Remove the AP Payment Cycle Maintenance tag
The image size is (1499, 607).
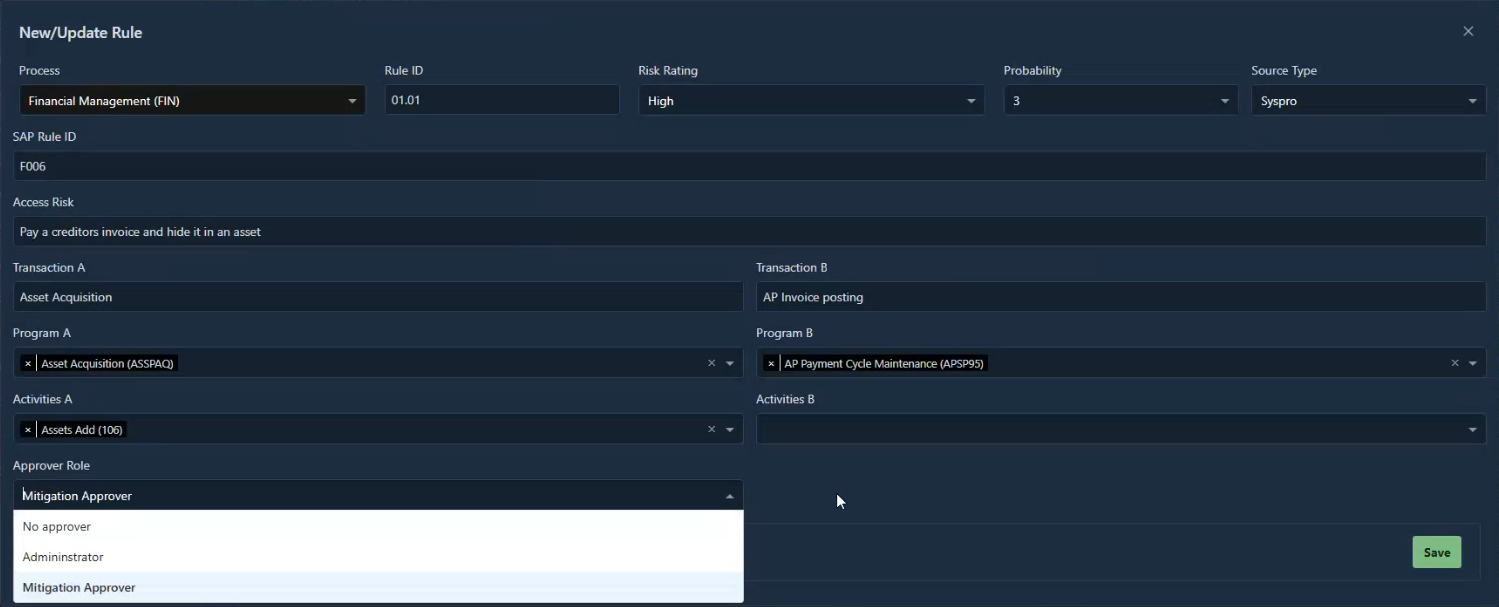pos(771,363)
